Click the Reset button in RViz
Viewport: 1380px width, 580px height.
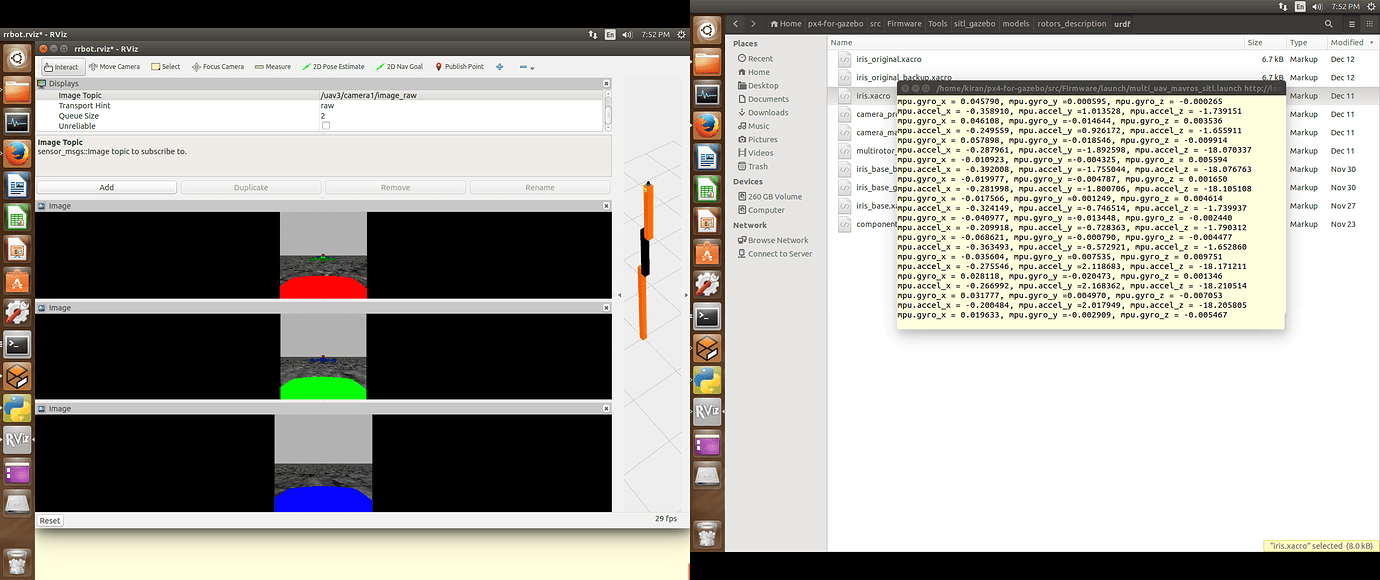pos(49,520)
